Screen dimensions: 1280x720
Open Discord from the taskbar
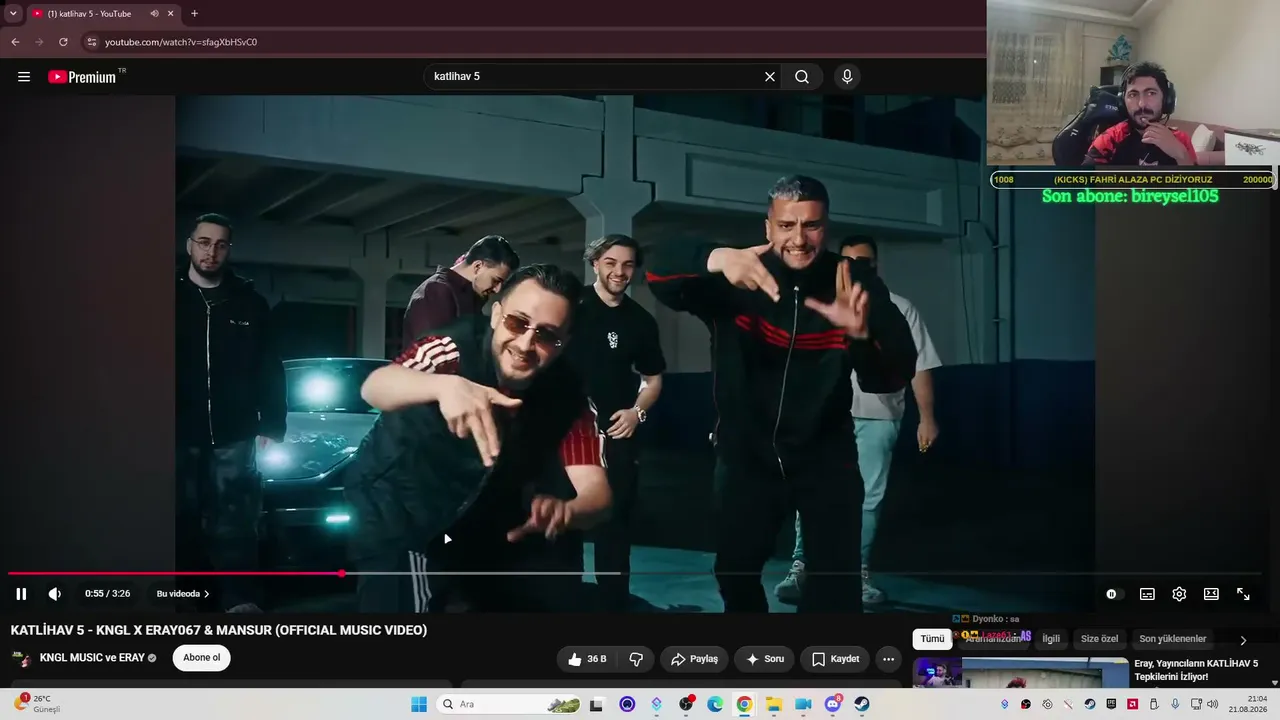pos(832,704)
